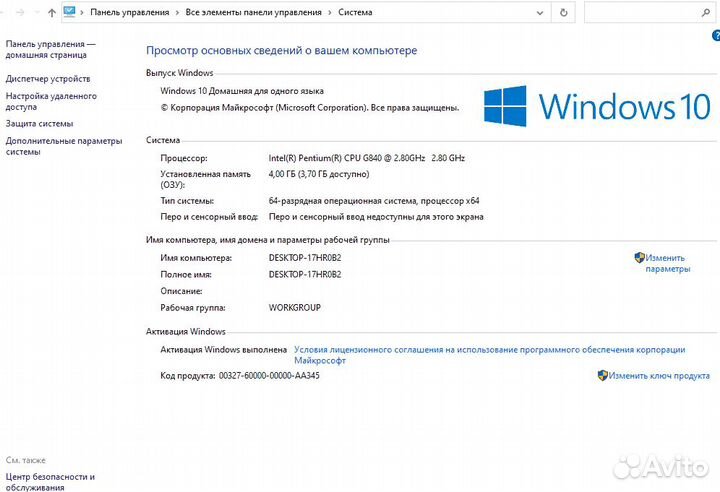Click product code 00327-60000-00000-AA345
The width and height of the screenshot is (720, 492).
tap(269, 375)
